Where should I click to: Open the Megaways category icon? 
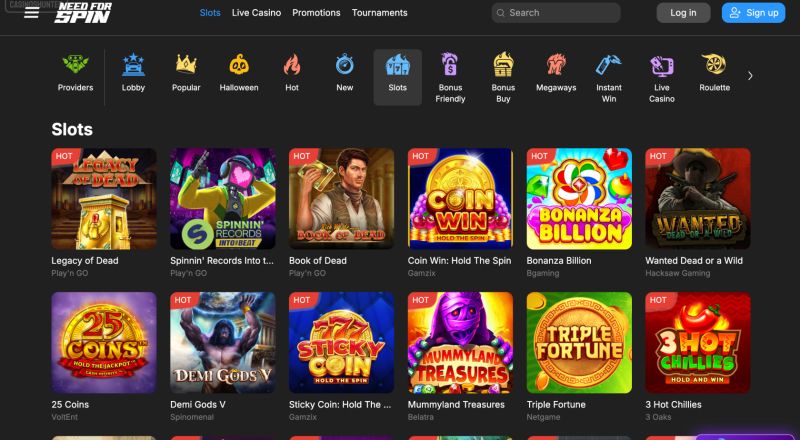[x=556, y=66]
